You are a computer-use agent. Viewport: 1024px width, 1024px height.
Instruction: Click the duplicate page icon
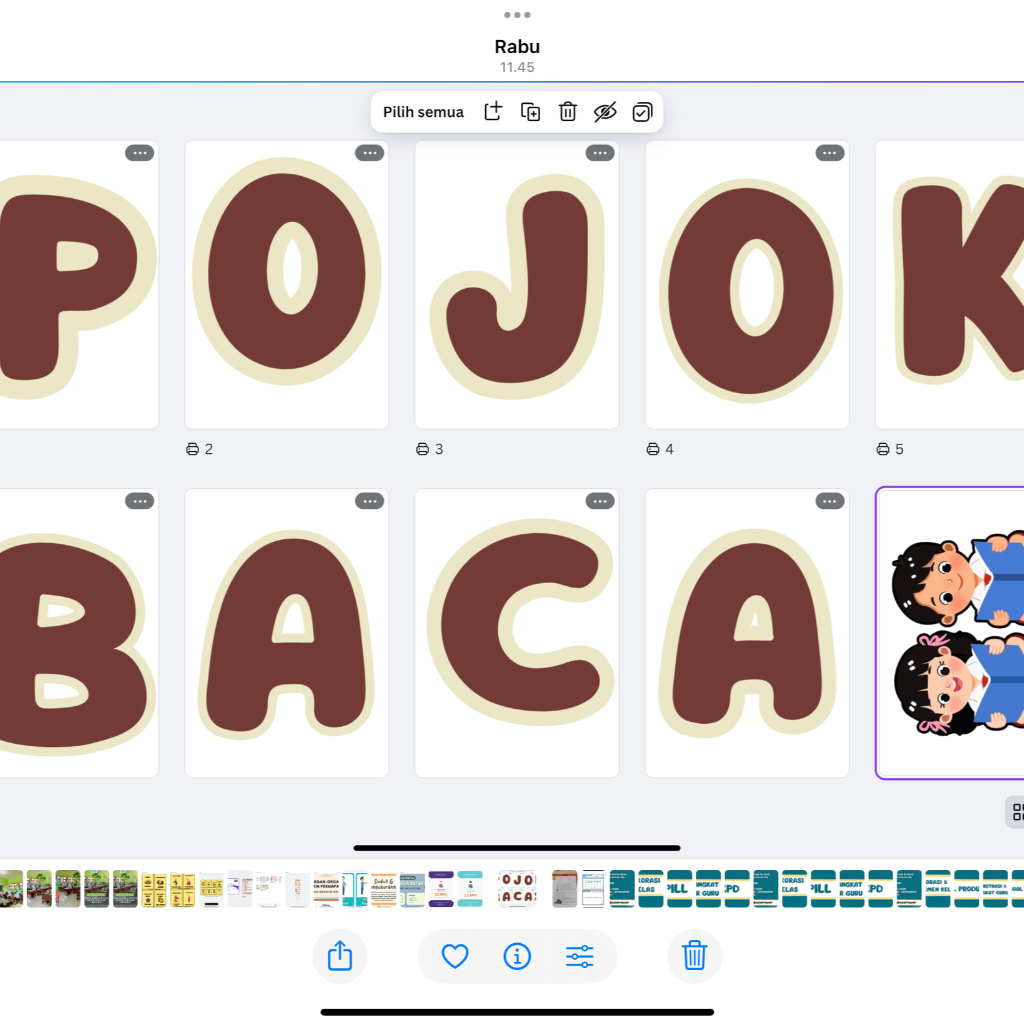[531, 112]
